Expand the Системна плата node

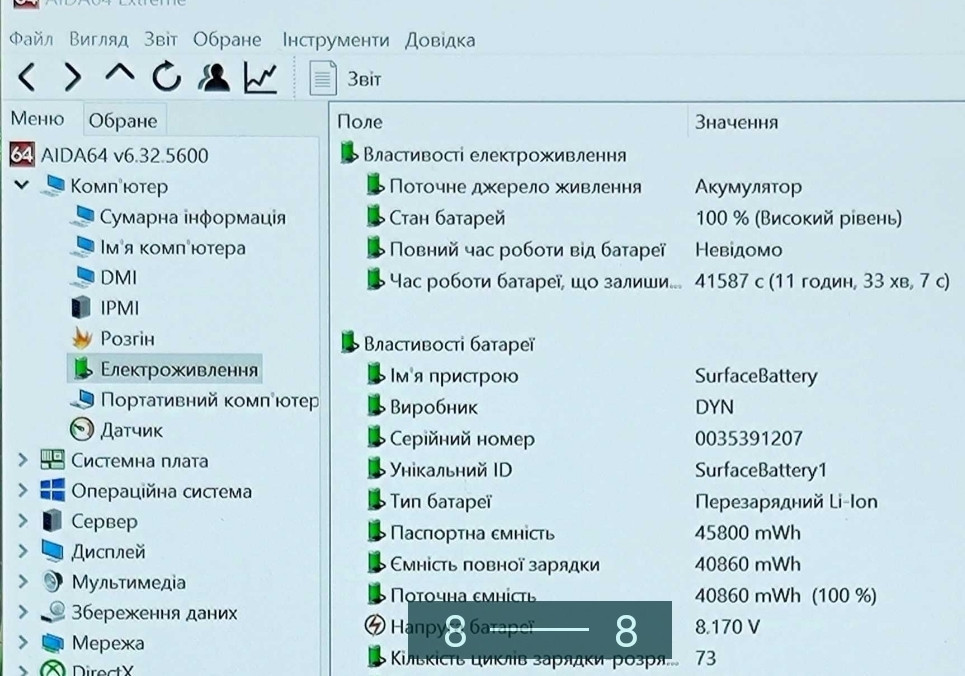point(22,461)
